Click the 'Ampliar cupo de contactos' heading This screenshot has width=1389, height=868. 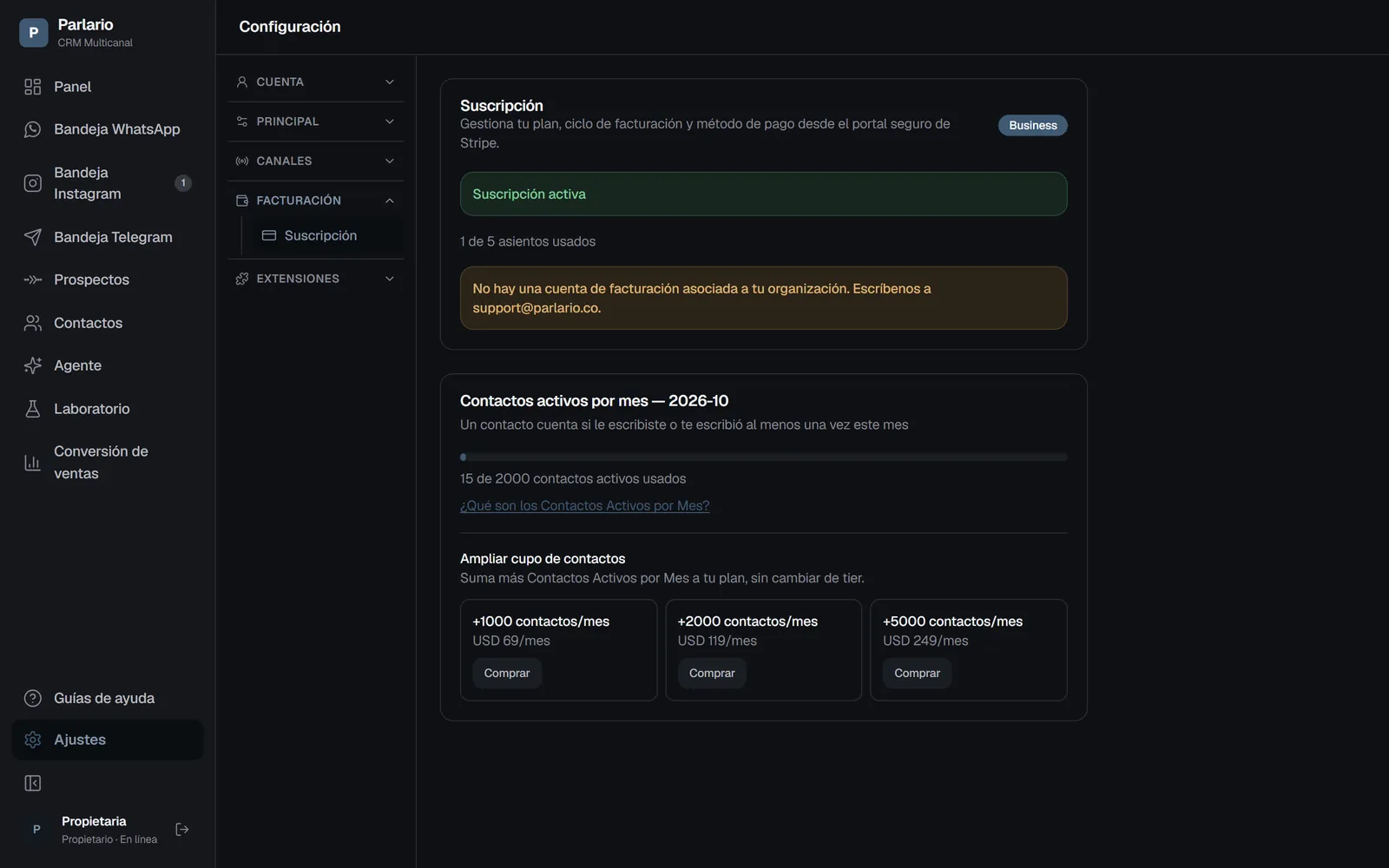(x=543, y=559)
